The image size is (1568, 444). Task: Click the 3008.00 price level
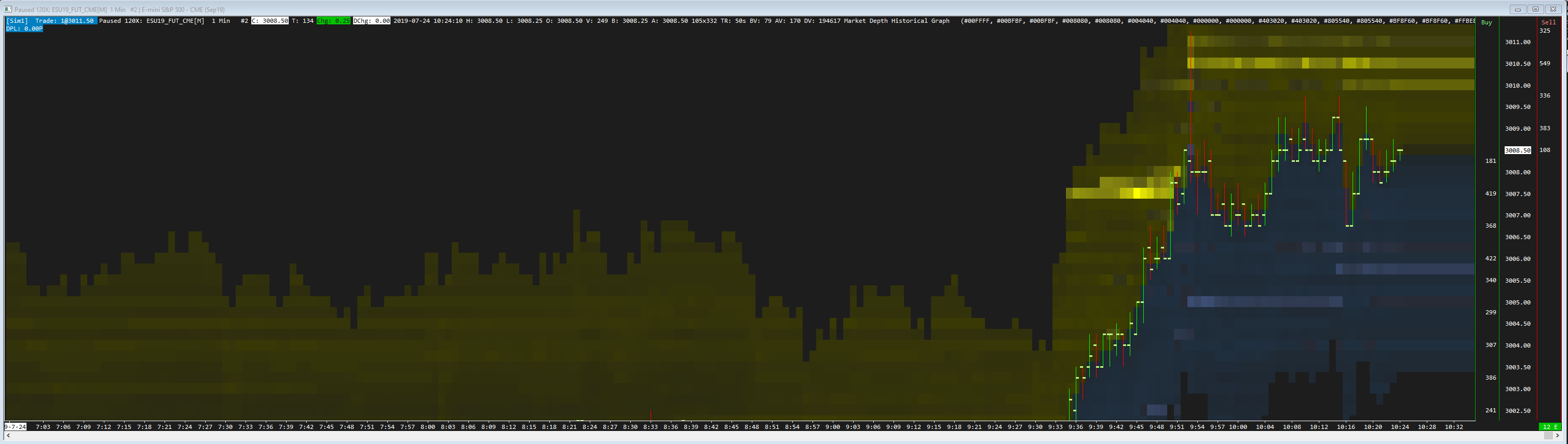(1518, 172)
